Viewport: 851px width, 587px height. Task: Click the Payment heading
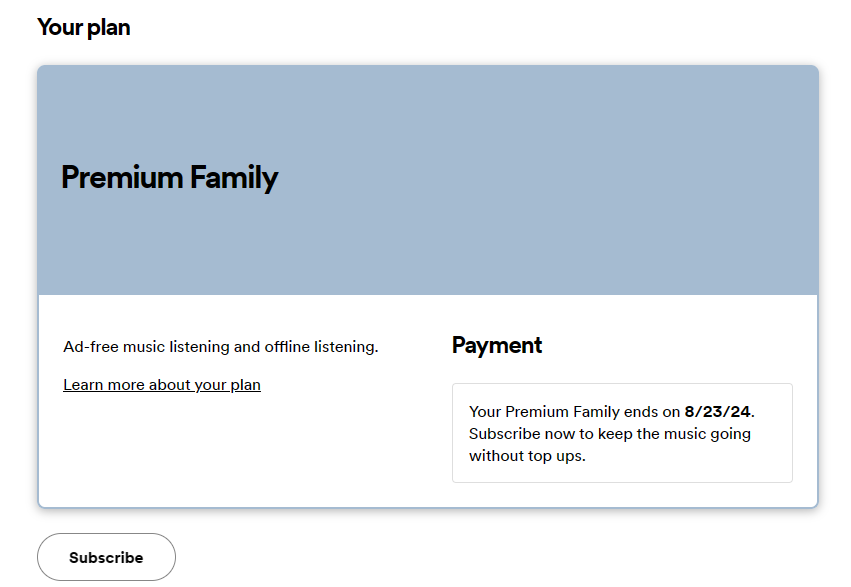click(x=497, y=346)
